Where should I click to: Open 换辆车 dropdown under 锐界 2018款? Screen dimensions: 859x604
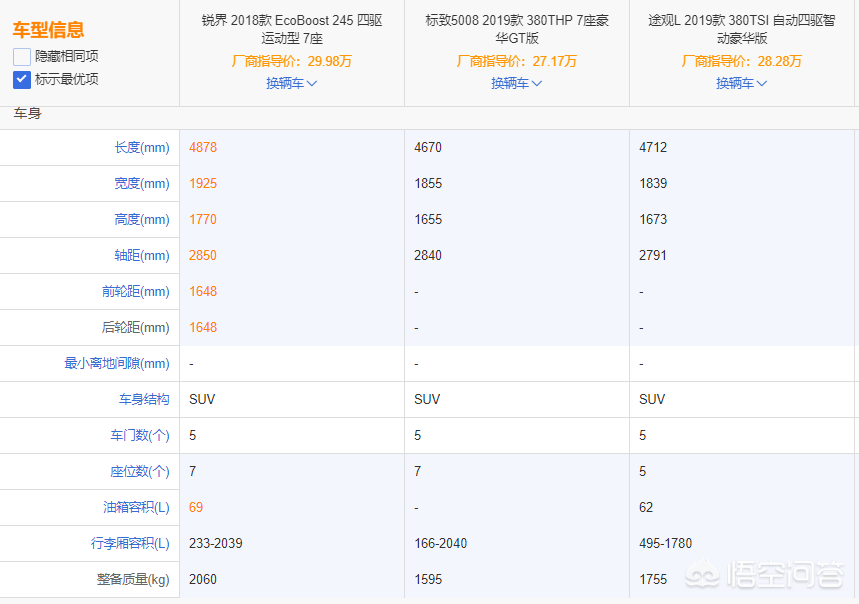(x=291, y=83)
